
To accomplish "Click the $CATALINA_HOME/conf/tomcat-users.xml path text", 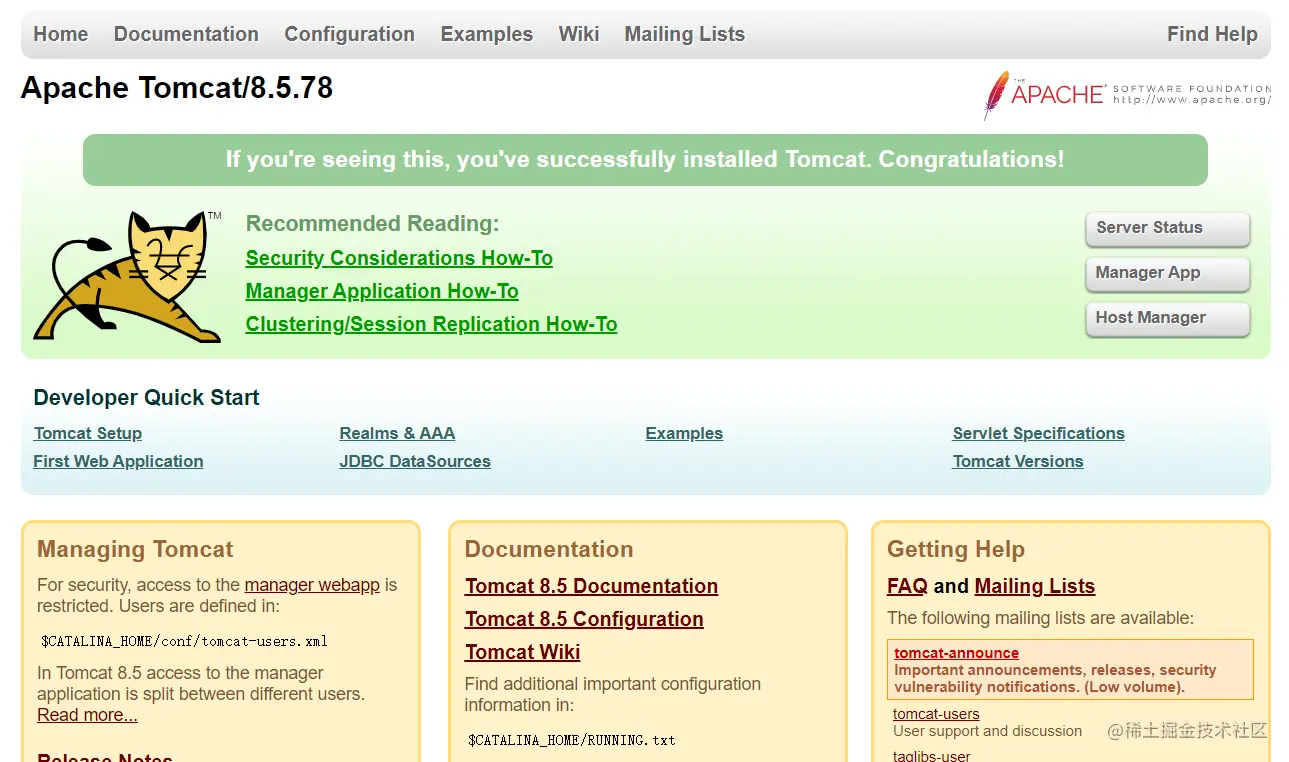I will pyautogui.click(x=184, y=641).
